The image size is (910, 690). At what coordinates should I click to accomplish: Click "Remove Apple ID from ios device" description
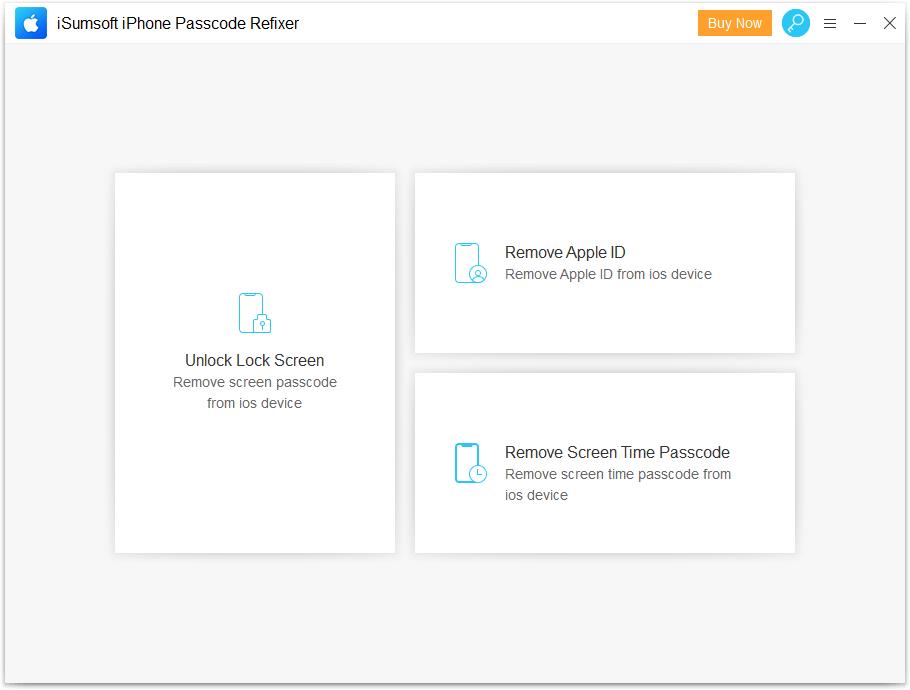click(x=608, y=274)
